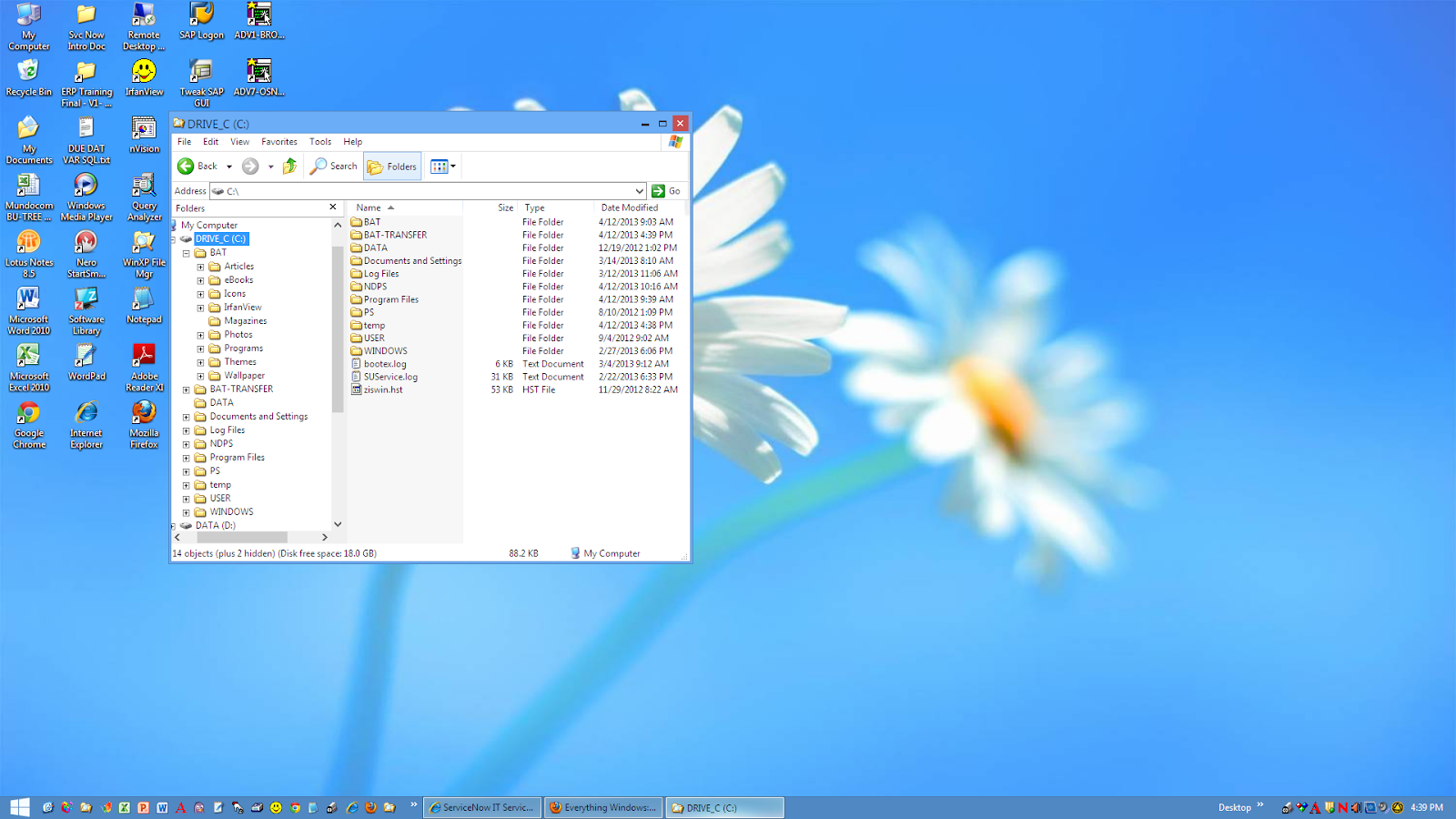Select the WordPad desktop icon
This screenshot has width=1456, height=819.
[x=86, y=362]
